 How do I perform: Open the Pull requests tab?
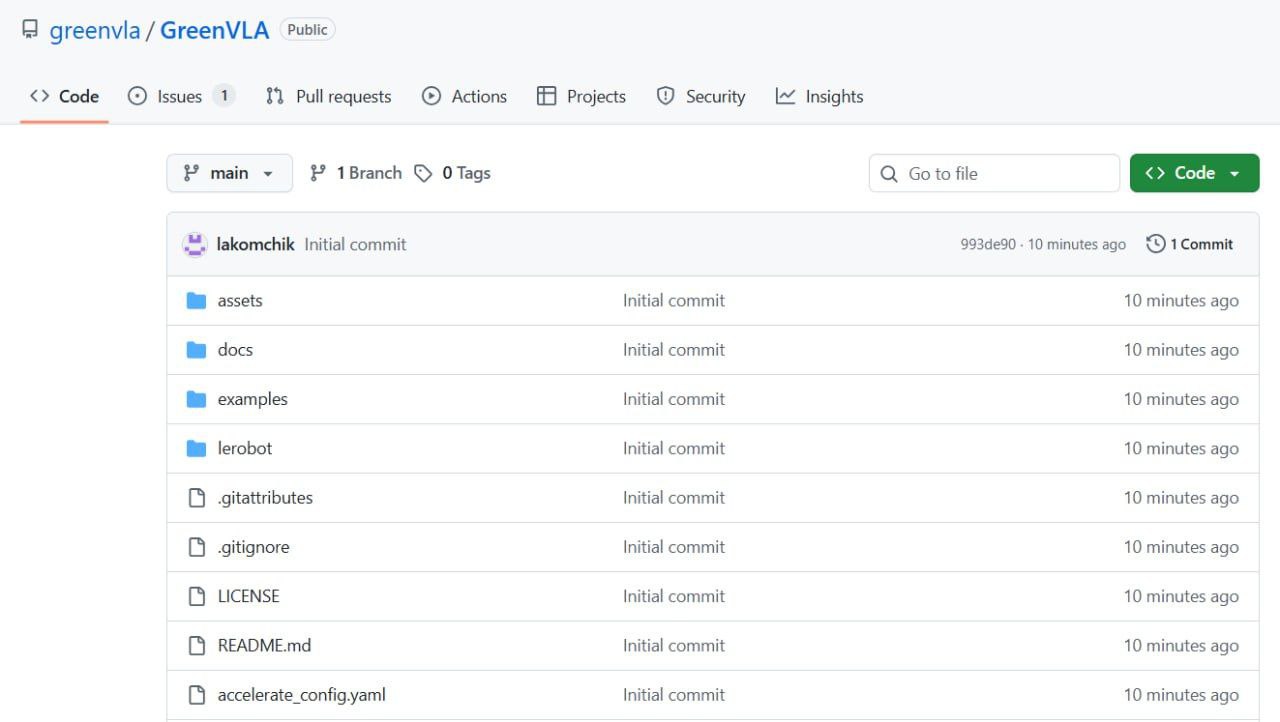tap(328, 96)
